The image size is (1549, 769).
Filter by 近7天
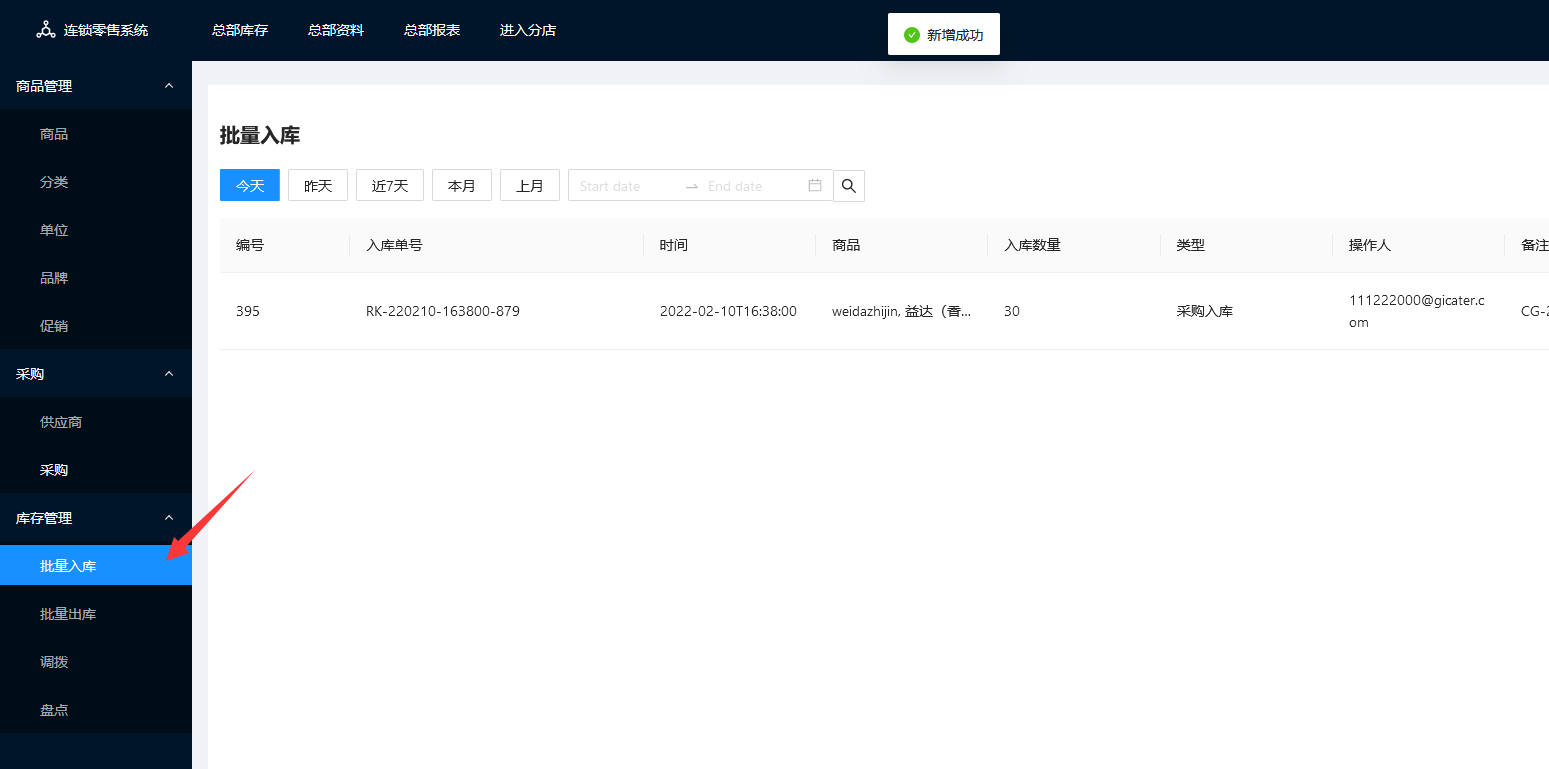coord(390,186)
